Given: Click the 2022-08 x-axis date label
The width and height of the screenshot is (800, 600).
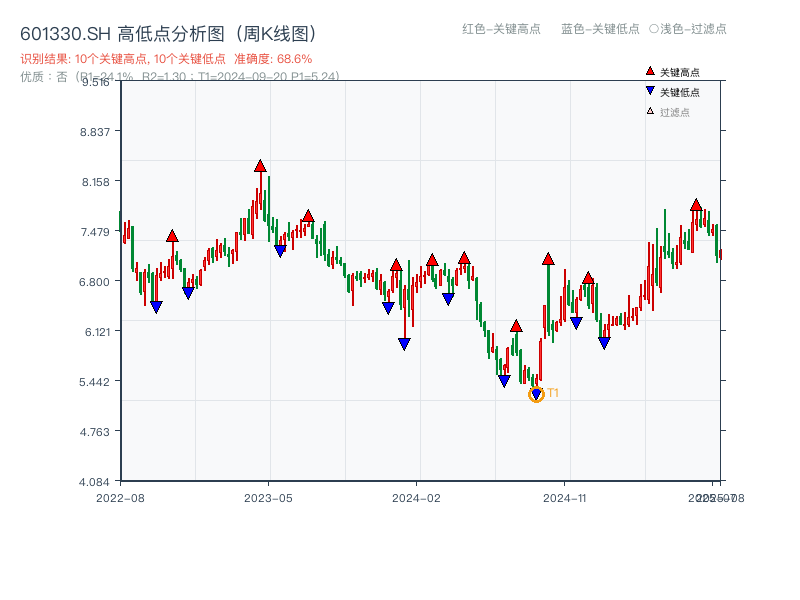Looking at the screenshot, I should click(120, 498).
